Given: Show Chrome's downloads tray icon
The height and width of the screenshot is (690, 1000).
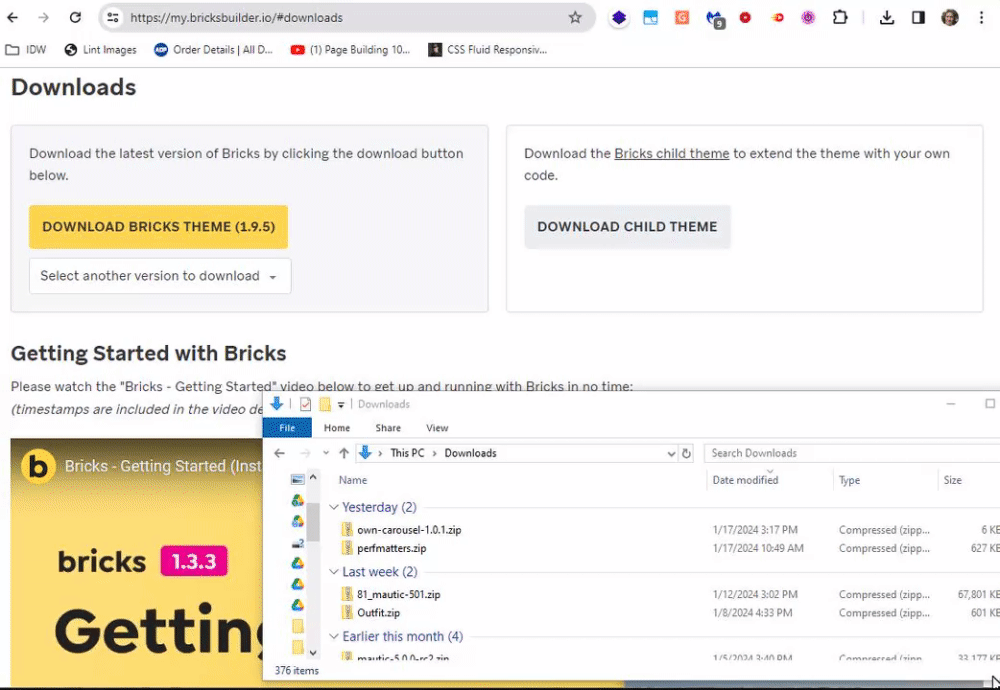Looking at the screenshot, I should (886, 18).
